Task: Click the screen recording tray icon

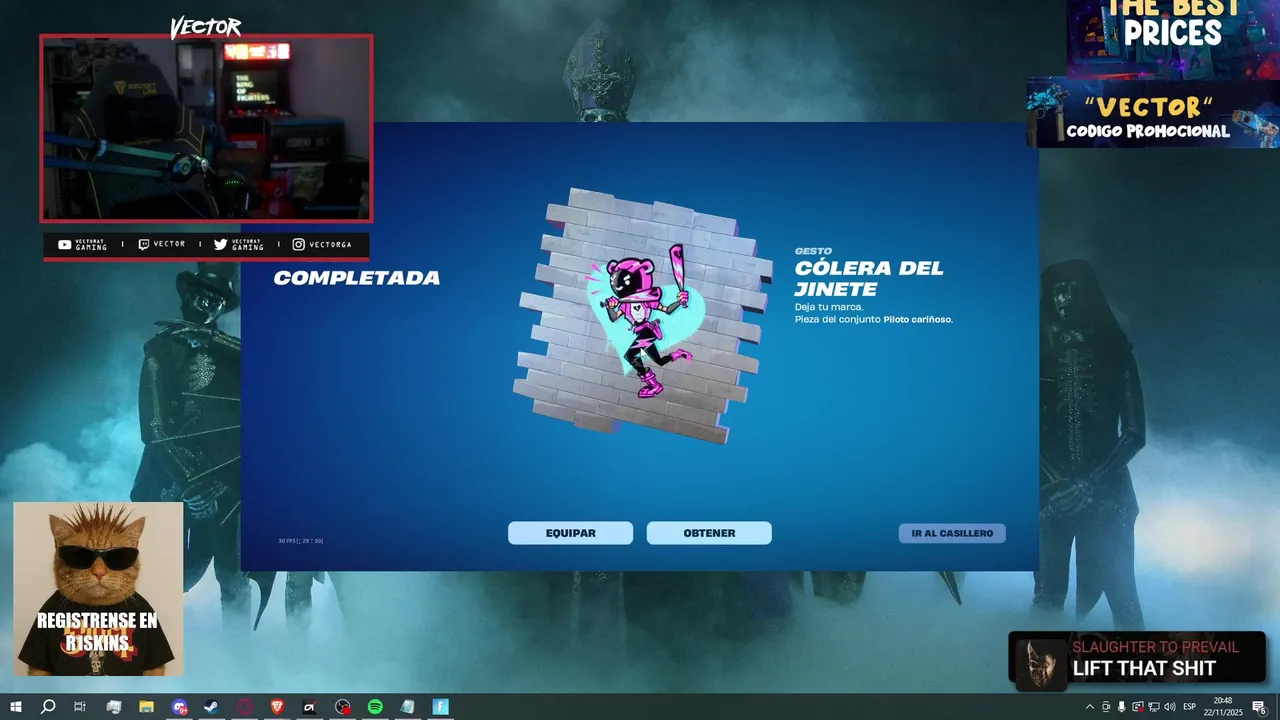Action: click(x=1138, y=707)
